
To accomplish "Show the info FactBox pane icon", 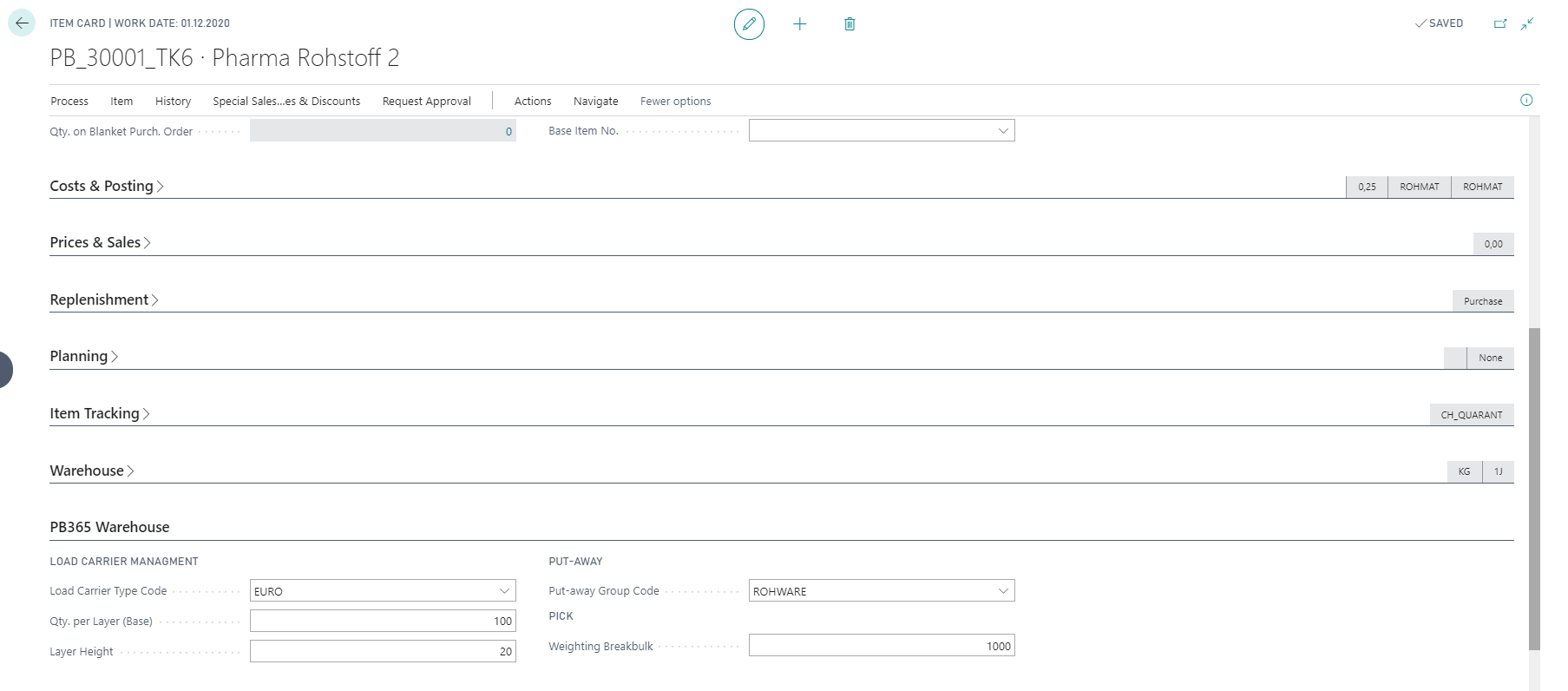I will point(1526,100).
